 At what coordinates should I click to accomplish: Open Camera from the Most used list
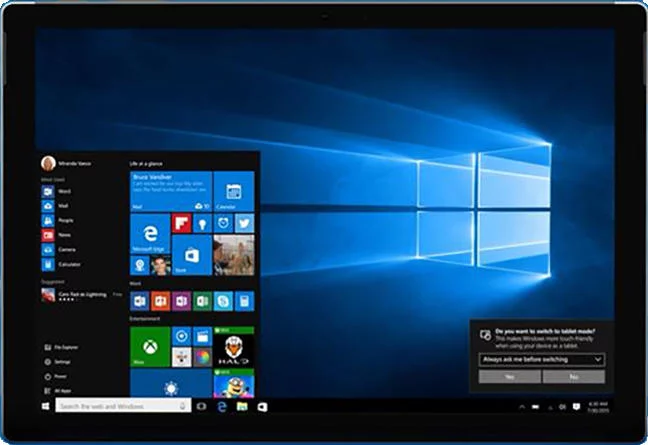(x=57, y=250)
